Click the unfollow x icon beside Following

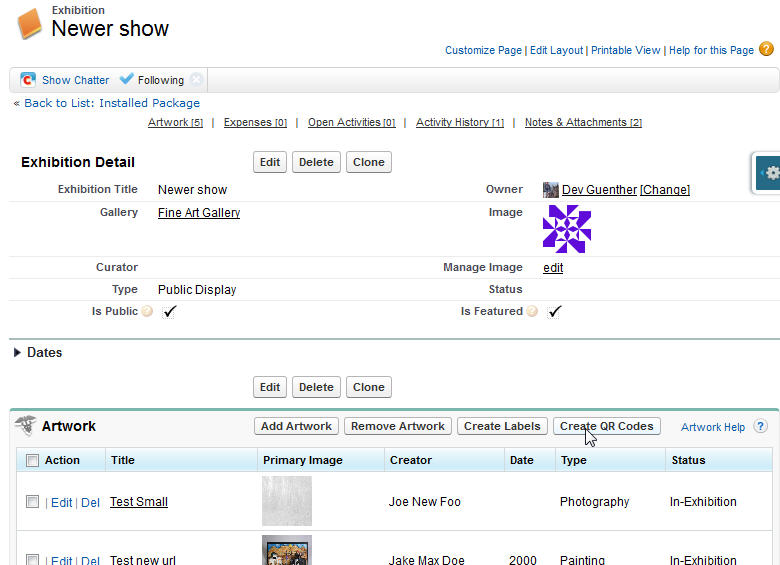coord(196,80)
